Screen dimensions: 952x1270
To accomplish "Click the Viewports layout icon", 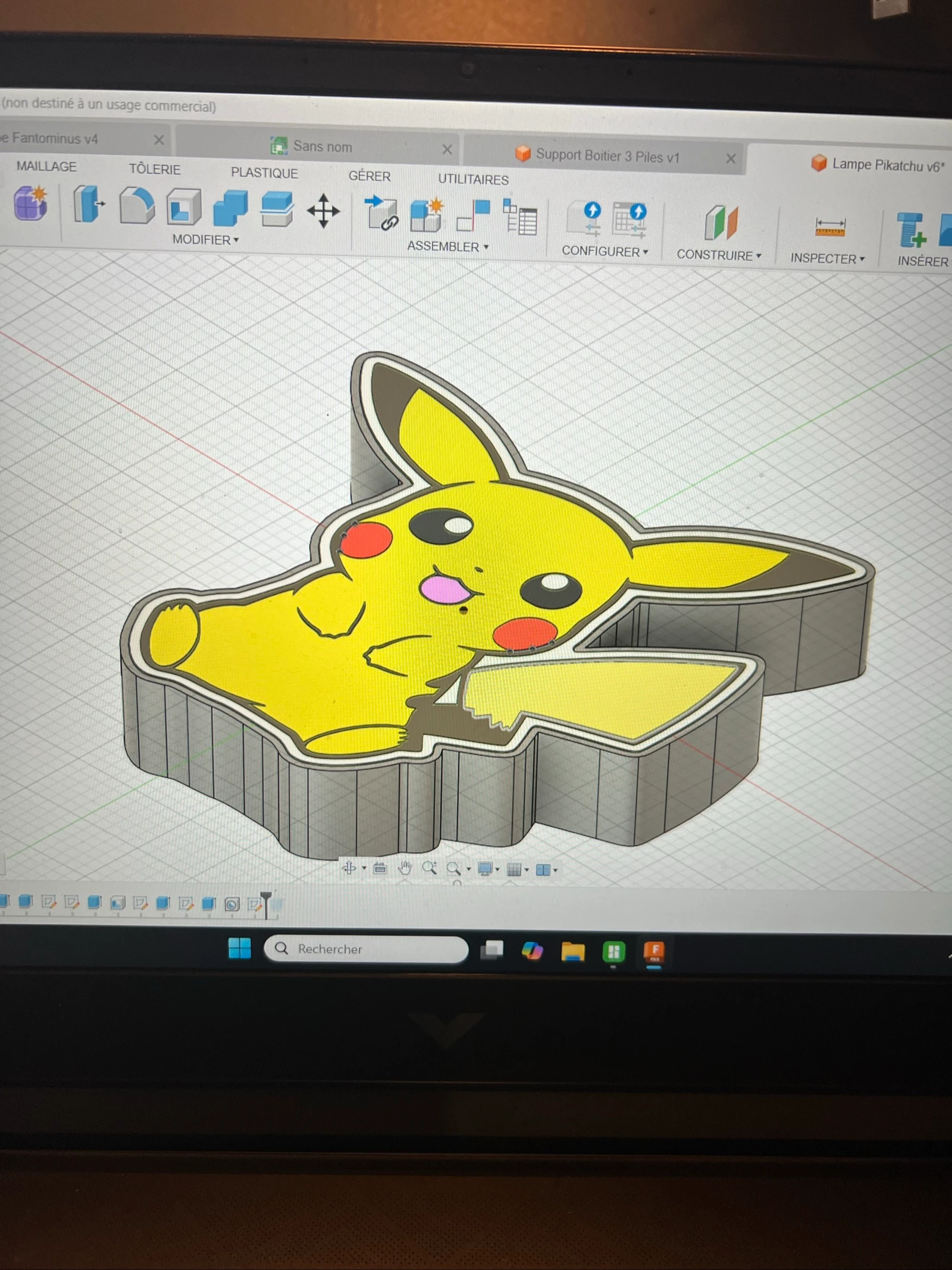I will (x=543, y=869).
